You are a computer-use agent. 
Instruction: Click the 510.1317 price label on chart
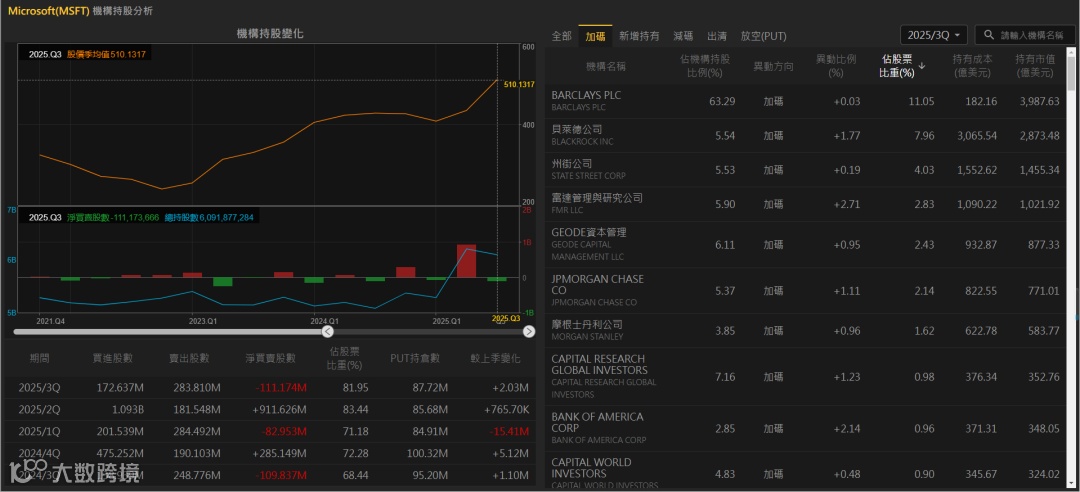click(x=519, y=85)
